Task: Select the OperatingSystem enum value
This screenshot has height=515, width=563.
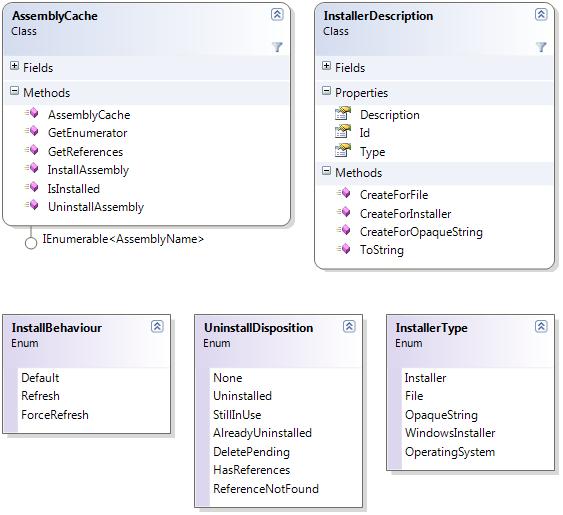Action: tap(450, 452)
